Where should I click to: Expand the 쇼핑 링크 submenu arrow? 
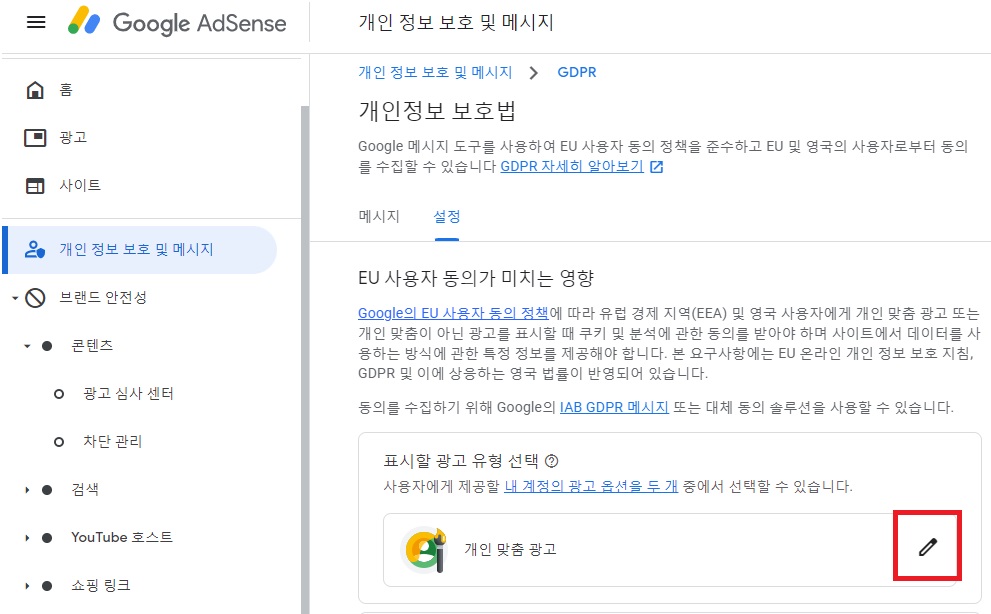click(27, 586)
